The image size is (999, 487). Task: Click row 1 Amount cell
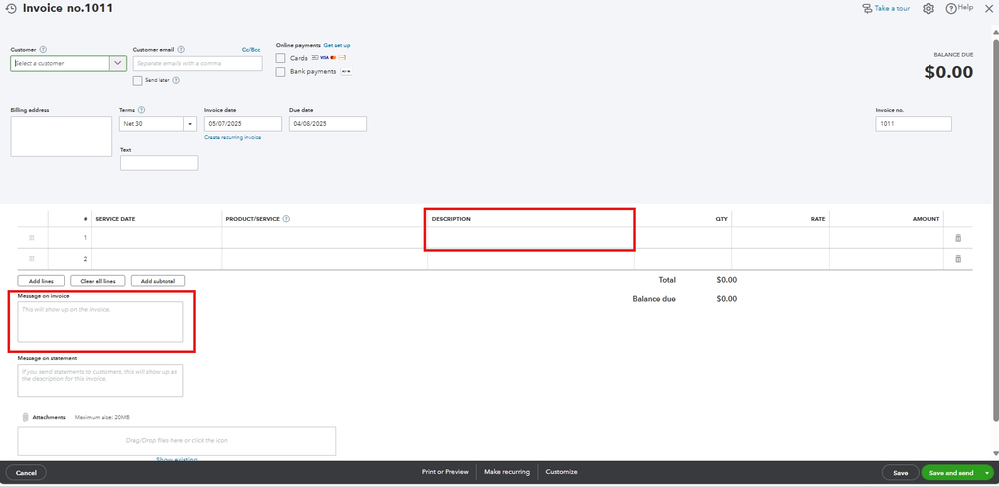point(886,238)
